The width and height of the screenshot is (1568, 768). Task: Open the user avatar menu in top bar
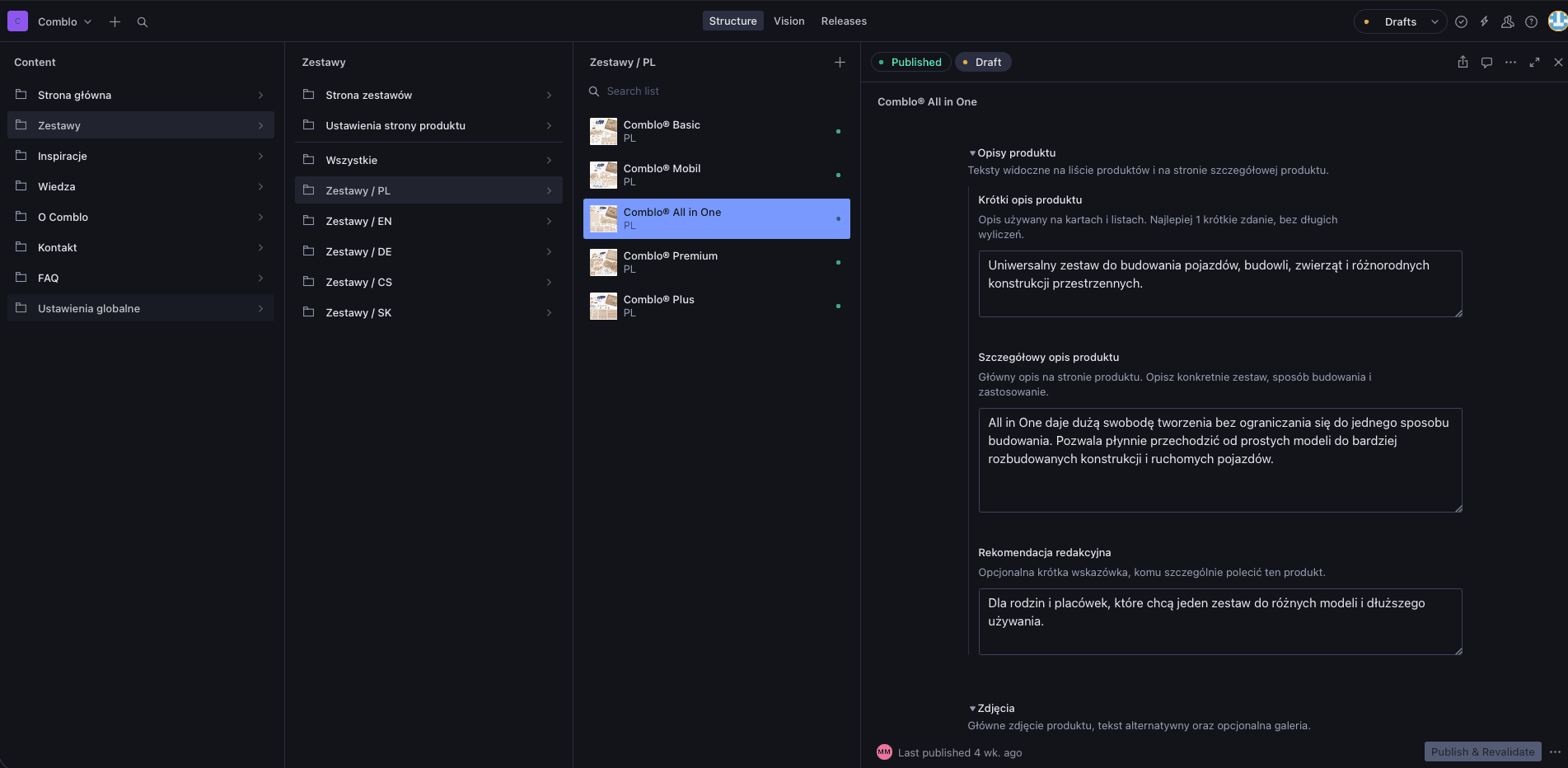click(1557, 21)
